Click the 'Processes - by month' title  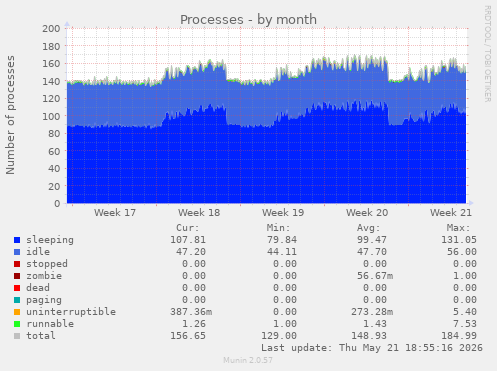pos(248,20)
